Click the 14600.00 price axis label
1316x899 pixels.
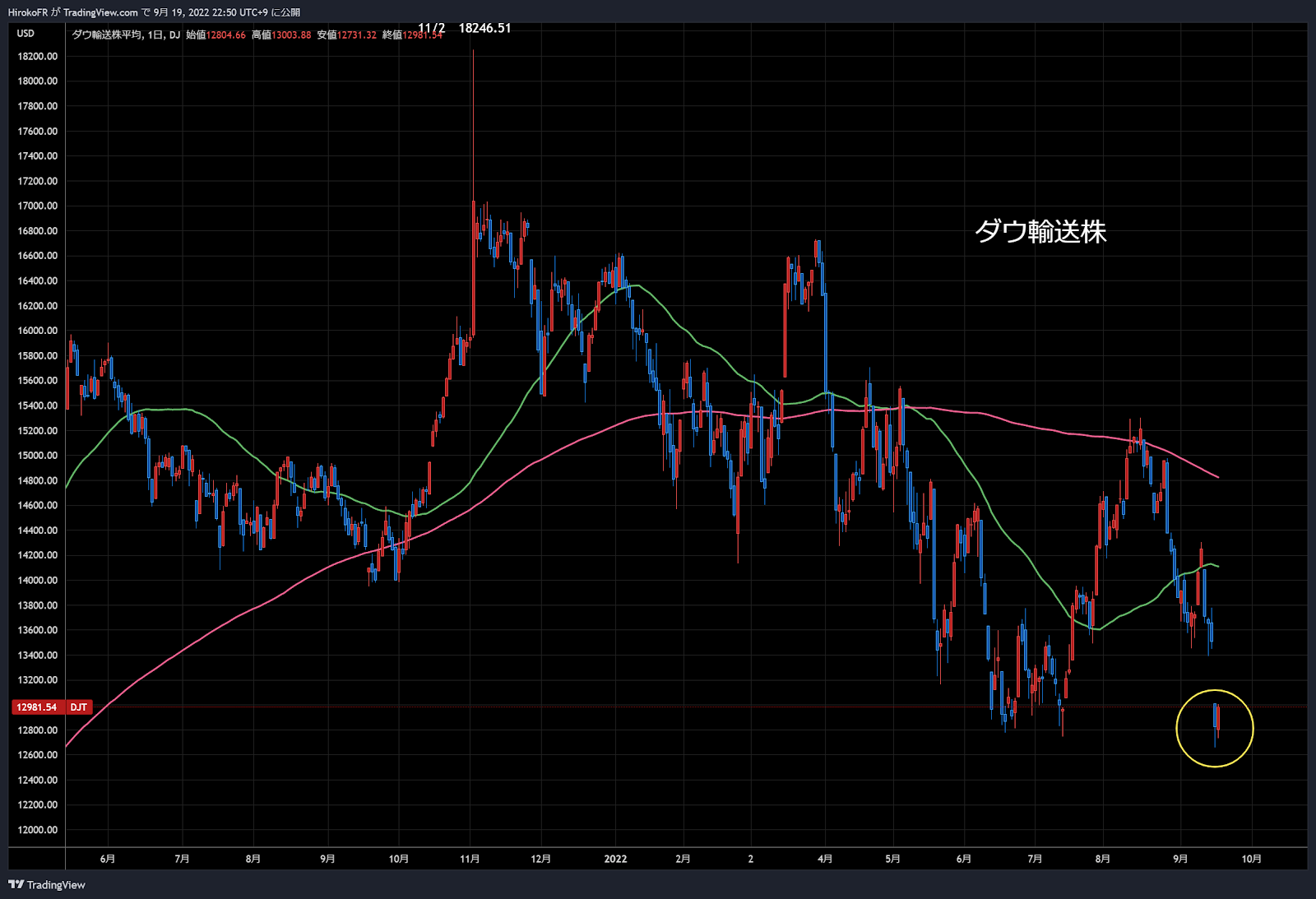coord(38,506)
